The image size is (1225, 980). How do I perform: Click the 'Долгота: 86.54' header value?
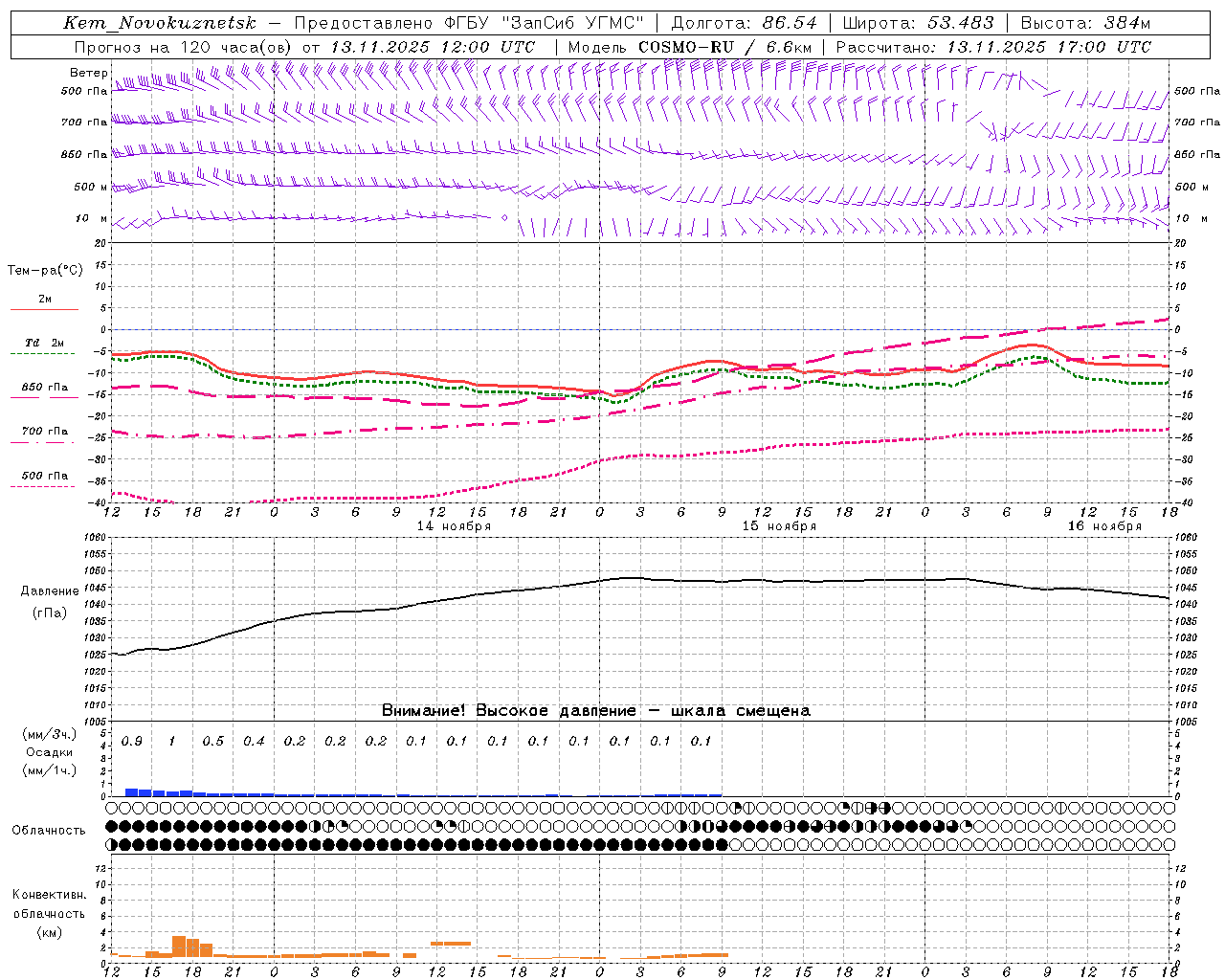click(744, 23)
